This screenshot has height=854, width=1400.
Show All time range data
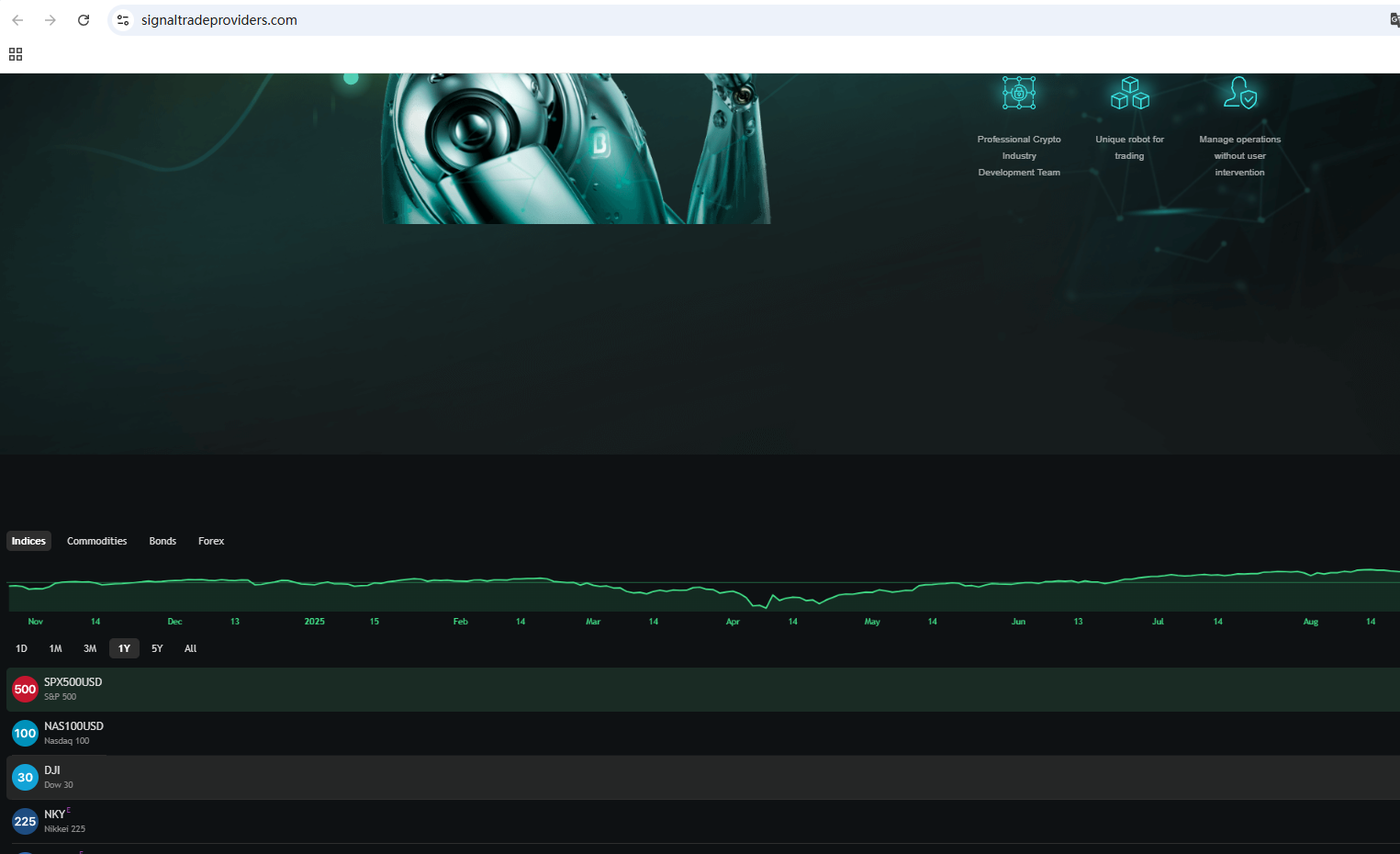(190, 648)
